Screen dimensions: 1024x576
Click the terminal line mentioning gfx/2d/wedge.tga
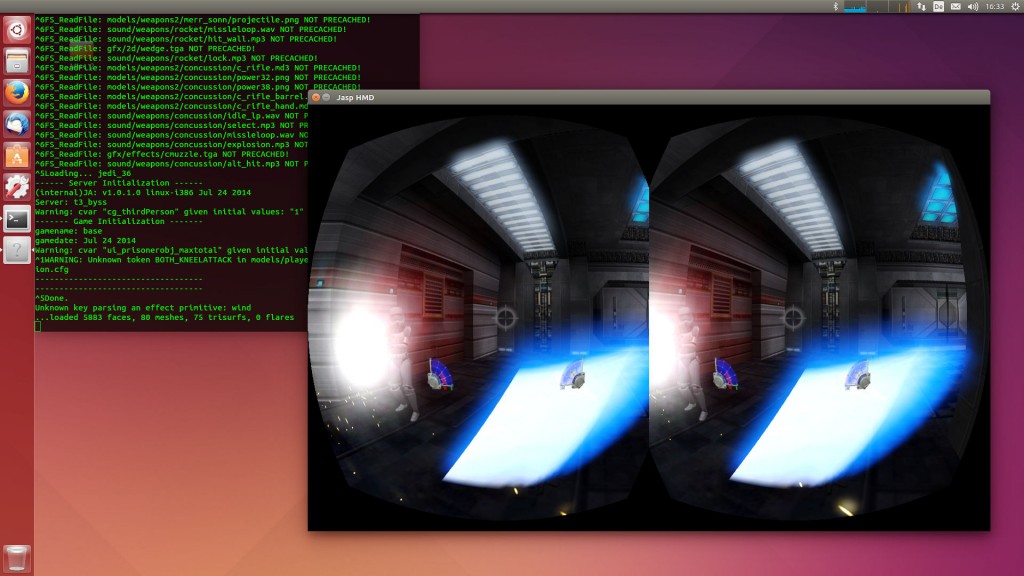(145, 48)
